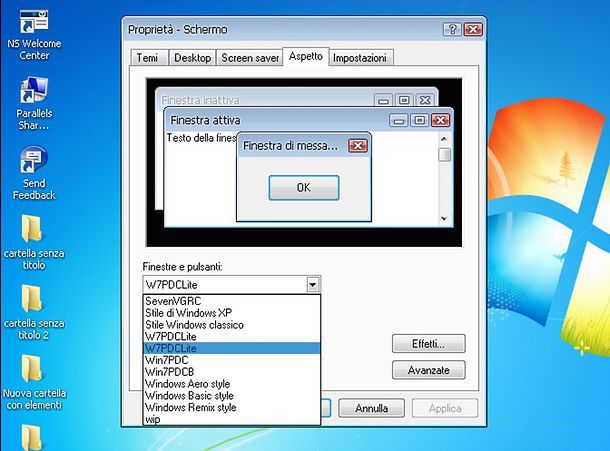Click preview scrollbar down arrow
Image resolution: width=610 pixels, height=451 pixels.
(444, 219)
